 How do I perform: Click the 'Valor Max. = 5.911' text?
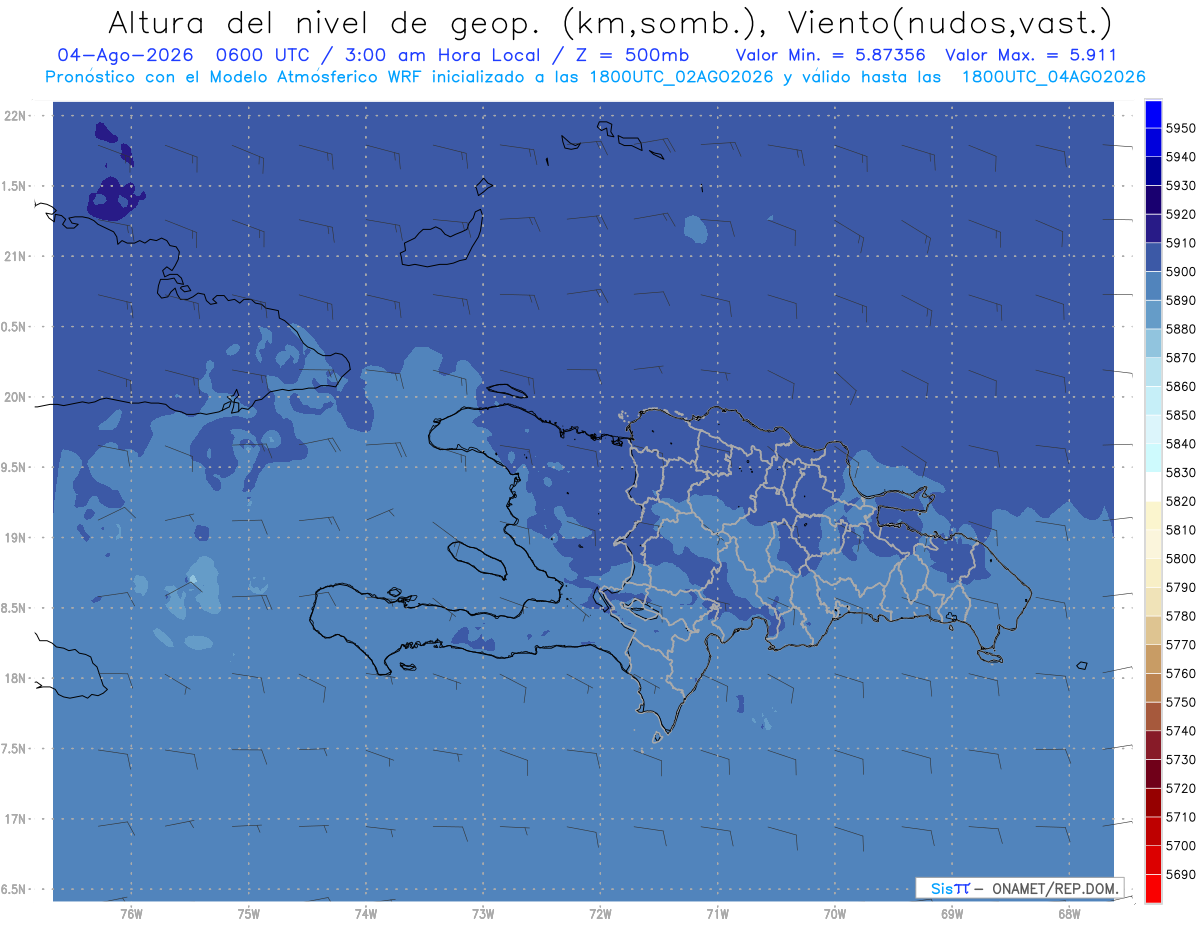1030,55
